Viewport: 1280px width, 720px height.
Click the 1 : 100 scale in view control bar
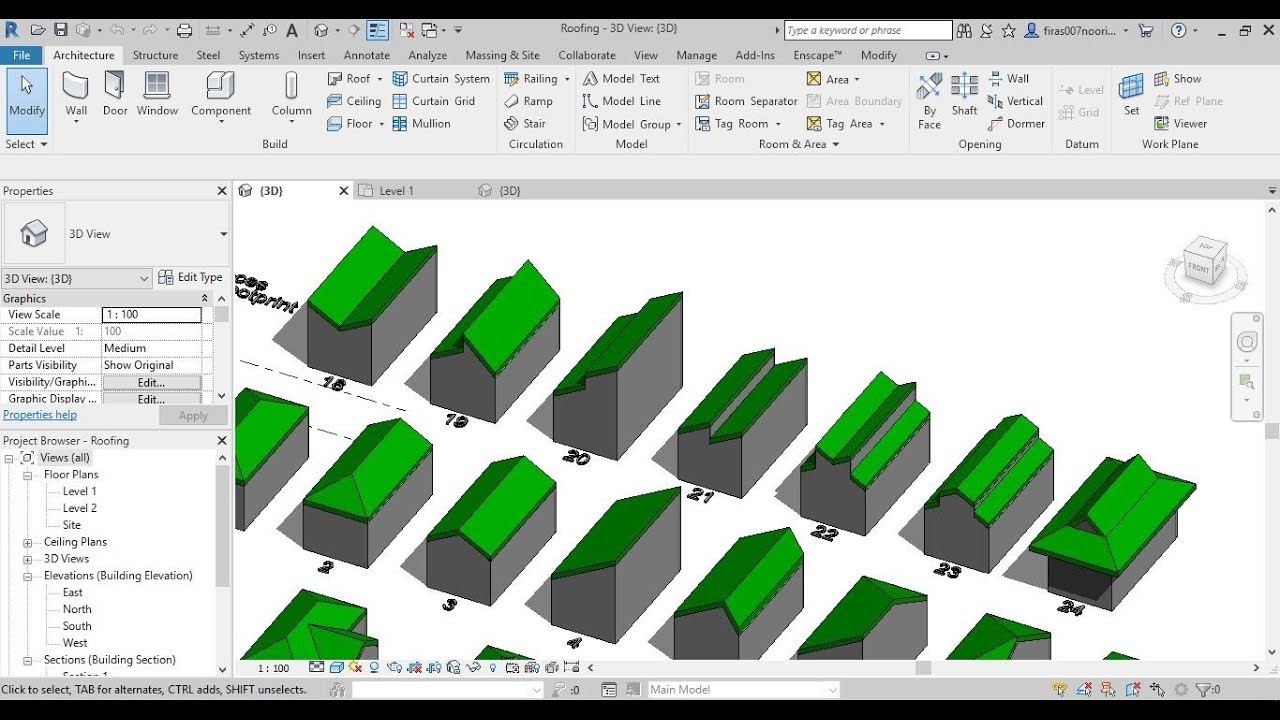click(x=273, y=668)
